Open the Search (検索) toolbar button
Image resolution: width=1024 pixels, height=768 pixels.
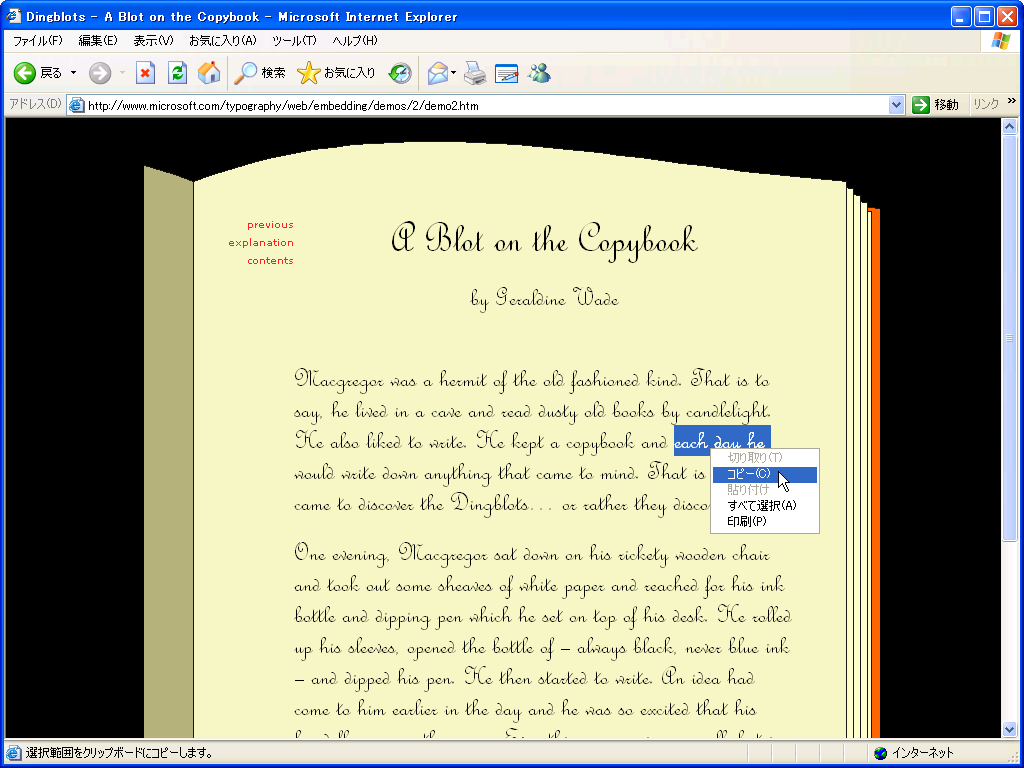click(260, 73)
